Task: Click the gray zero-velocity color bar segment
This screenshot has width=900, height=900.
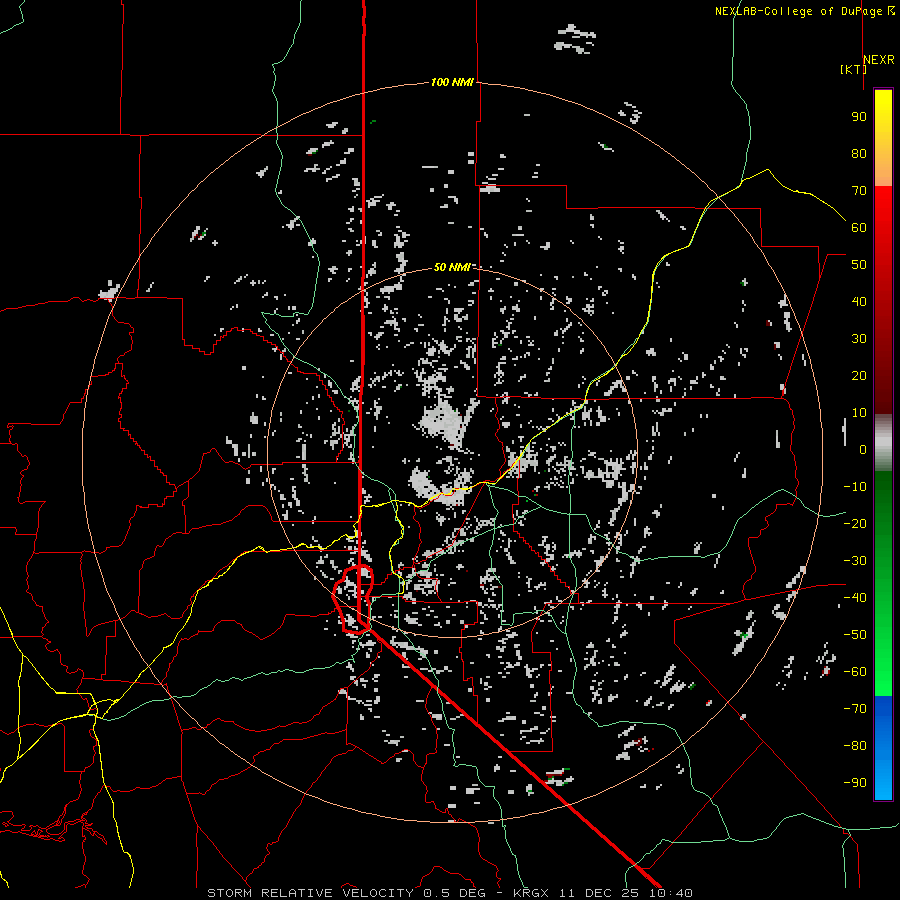Action: tap(883, 443)
